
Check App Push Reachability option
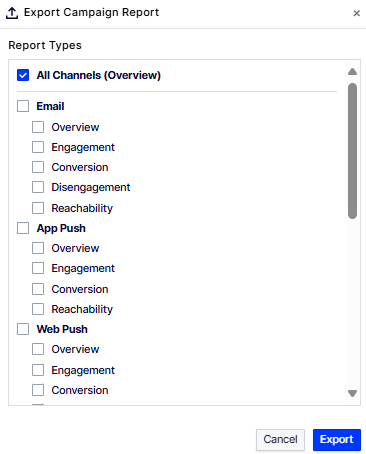pos(38,309)
